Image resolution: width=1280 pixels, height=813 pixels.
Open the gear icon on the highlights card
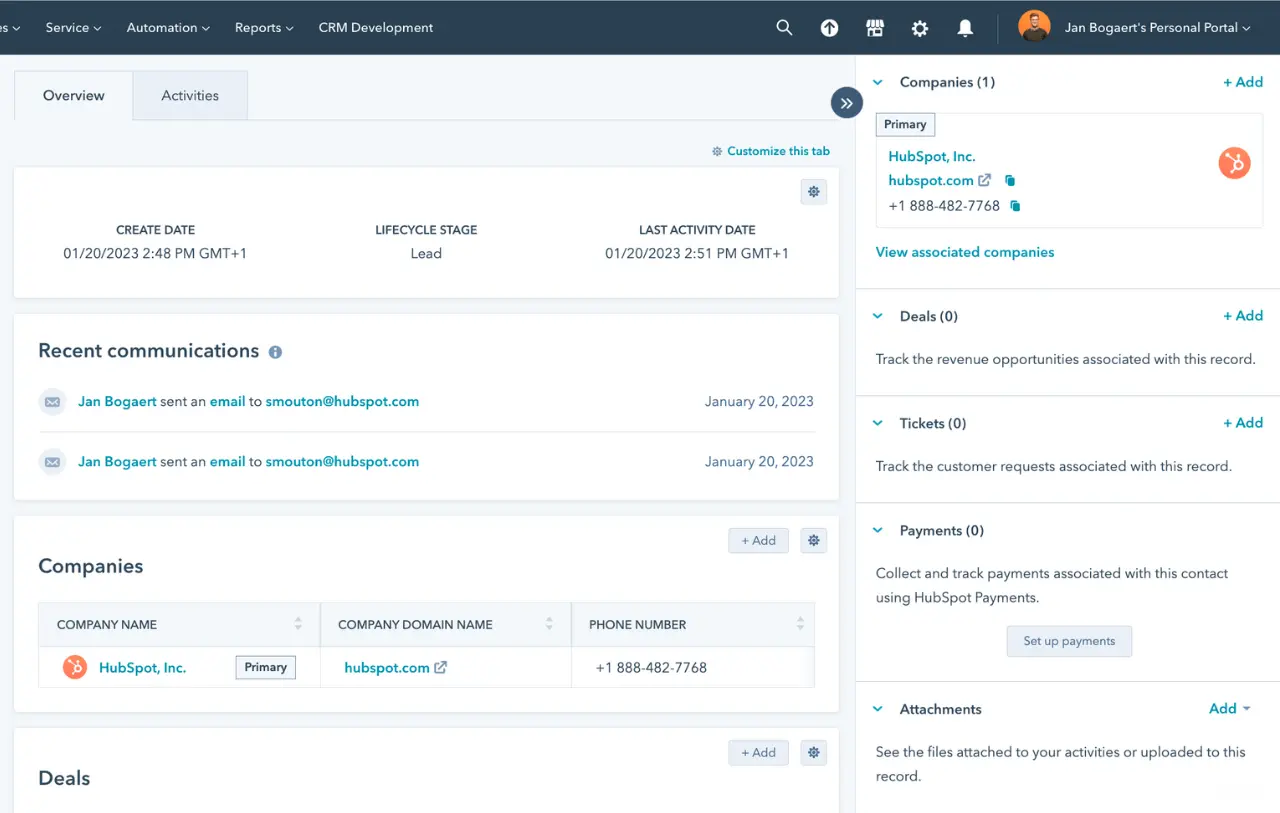(x=813, y=191)
